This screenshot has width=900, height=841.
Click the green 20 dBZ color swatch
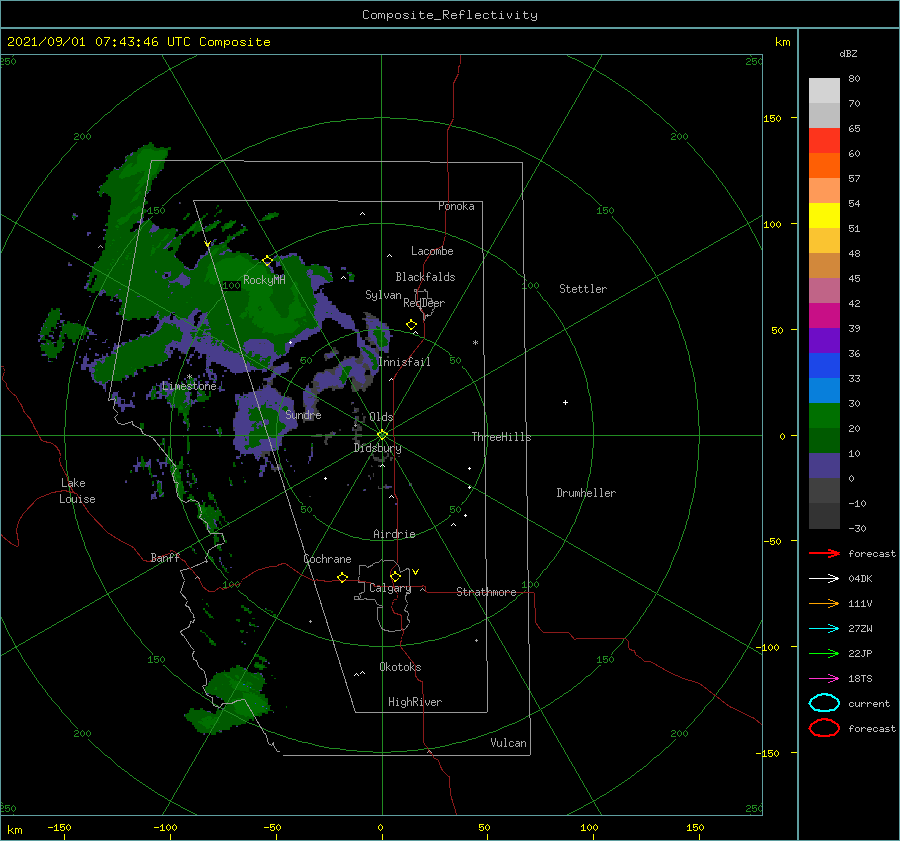pos(824,416)
